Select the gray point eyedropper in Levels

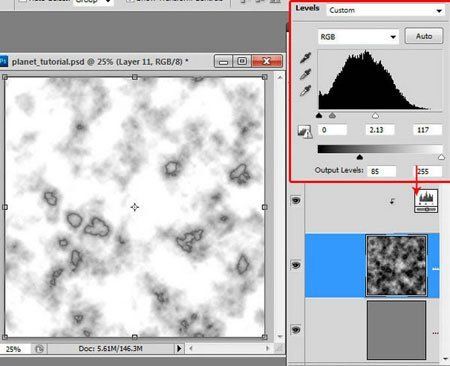coord(305,74)
